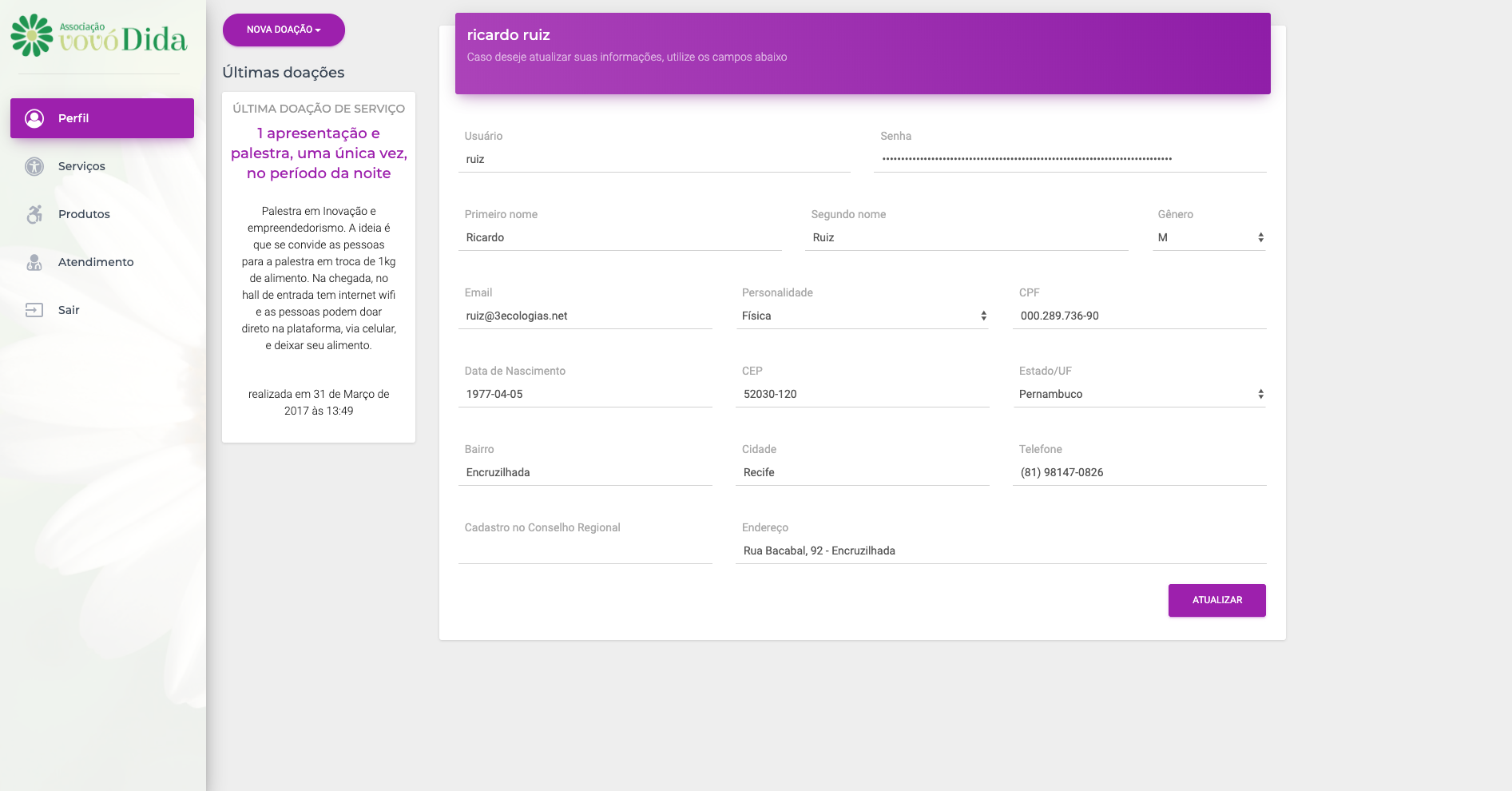Click the Vovó Dida flower logo
The height and width of the screenshot is (791, 1512).
pos(32,35)
